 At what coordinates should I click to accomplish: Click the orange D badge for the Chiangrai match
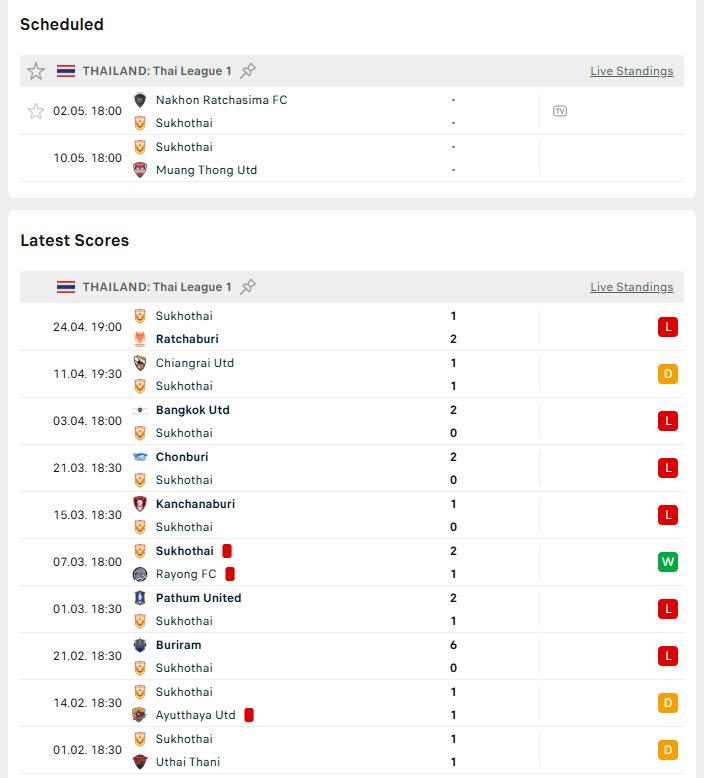667,374
